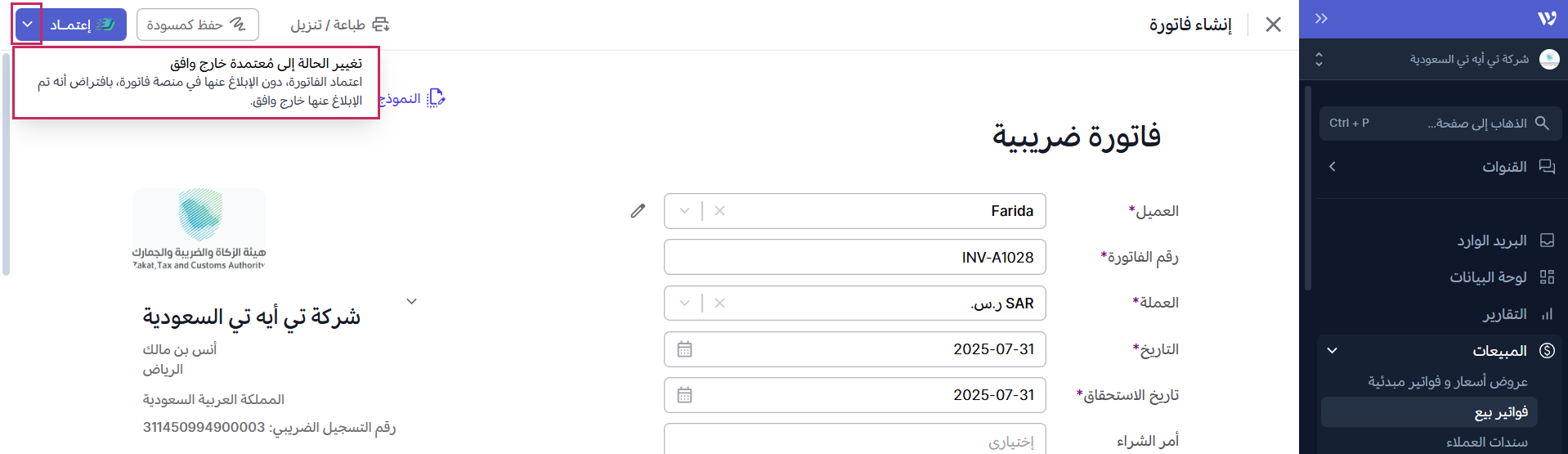1568x454 pixels.
Task: Click the app logo in sidebar header
Action: [1547, 19]
